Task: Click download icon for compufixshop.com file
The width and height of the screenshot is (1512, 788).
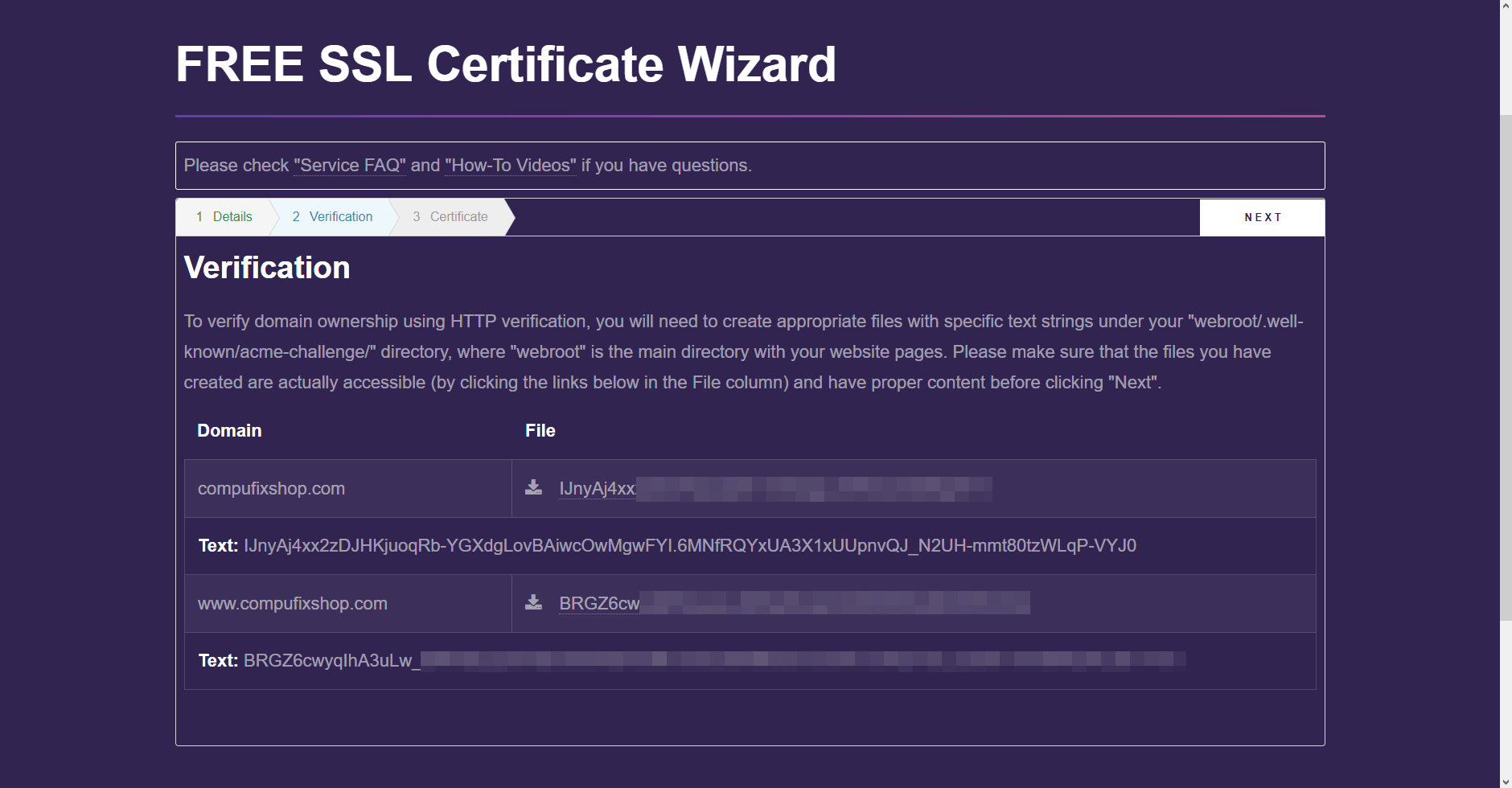Action: click(533, 487)
